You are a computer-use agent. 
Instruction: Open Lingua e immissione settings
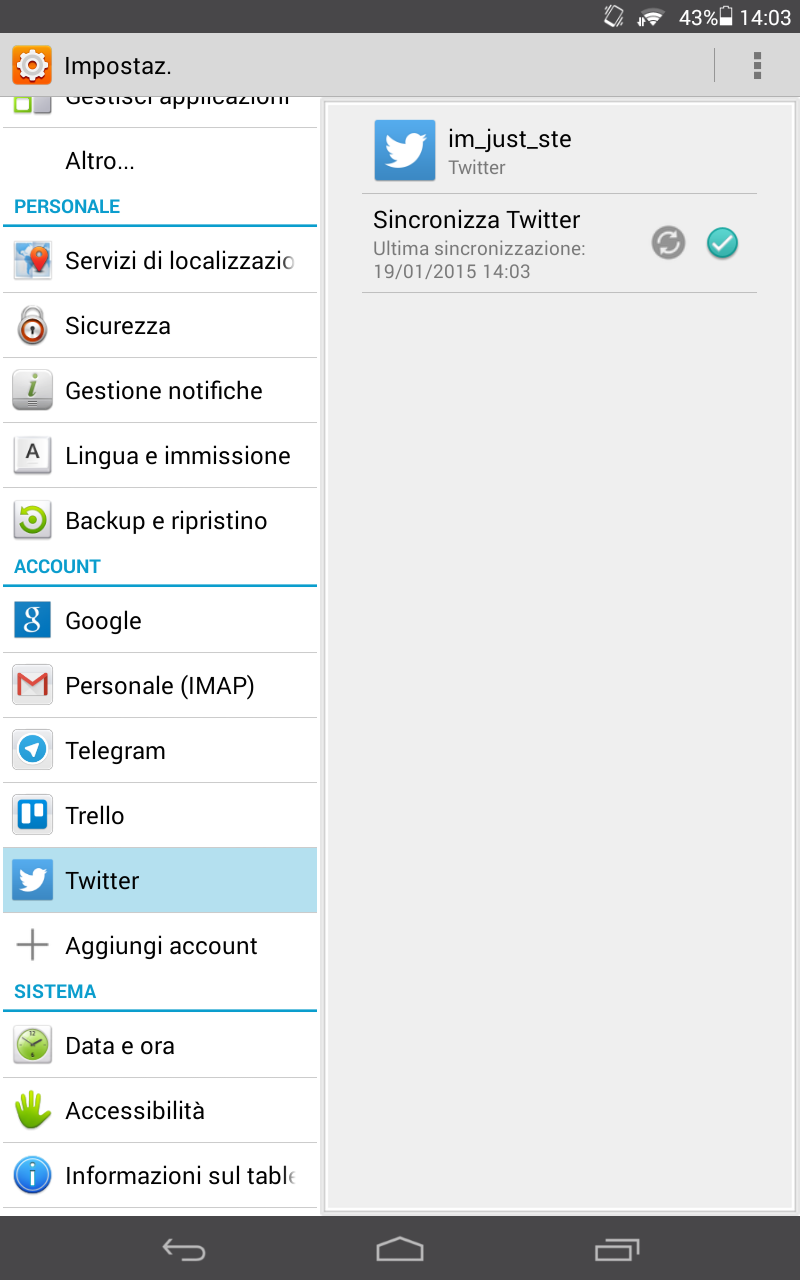coord(160,456)
